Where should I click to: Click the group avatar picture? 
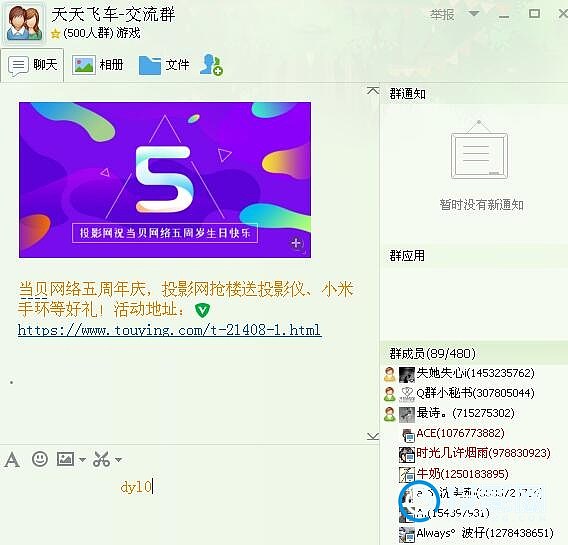(x=24, y=22)
